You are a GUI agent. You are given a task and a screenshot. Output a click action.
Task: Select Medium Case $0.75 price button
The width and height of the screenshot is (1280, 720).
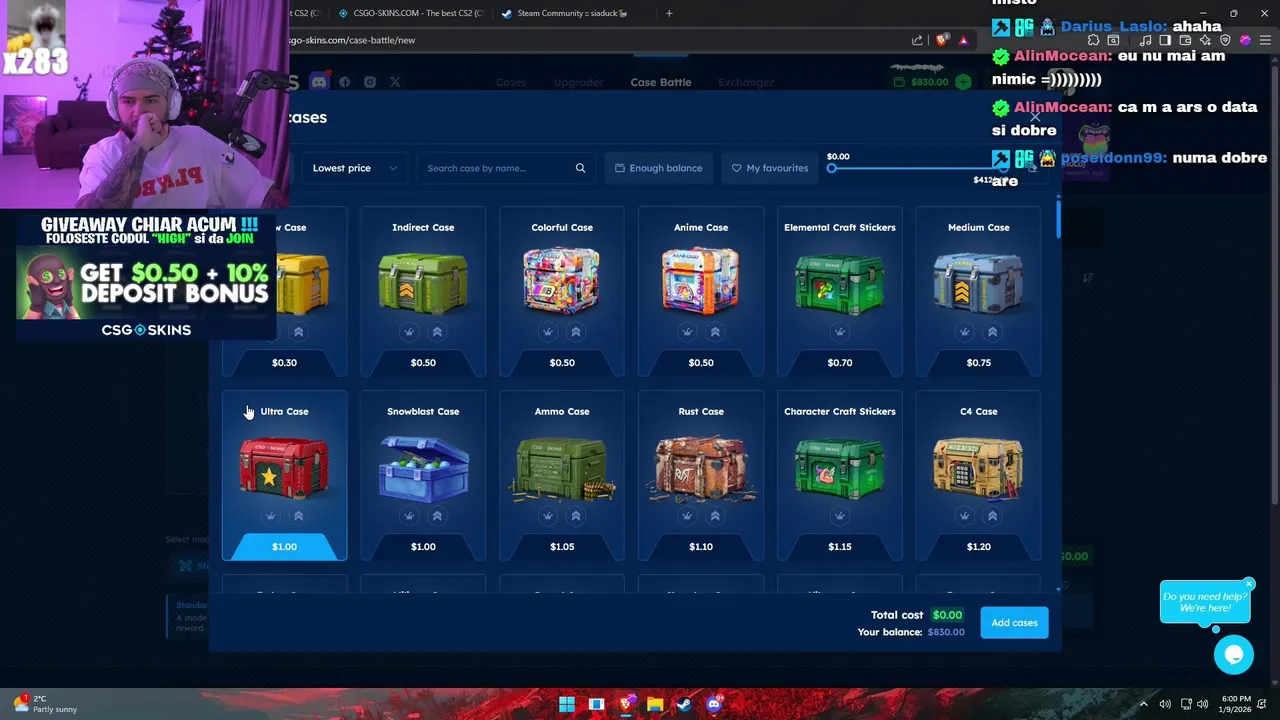coord(979,363)
